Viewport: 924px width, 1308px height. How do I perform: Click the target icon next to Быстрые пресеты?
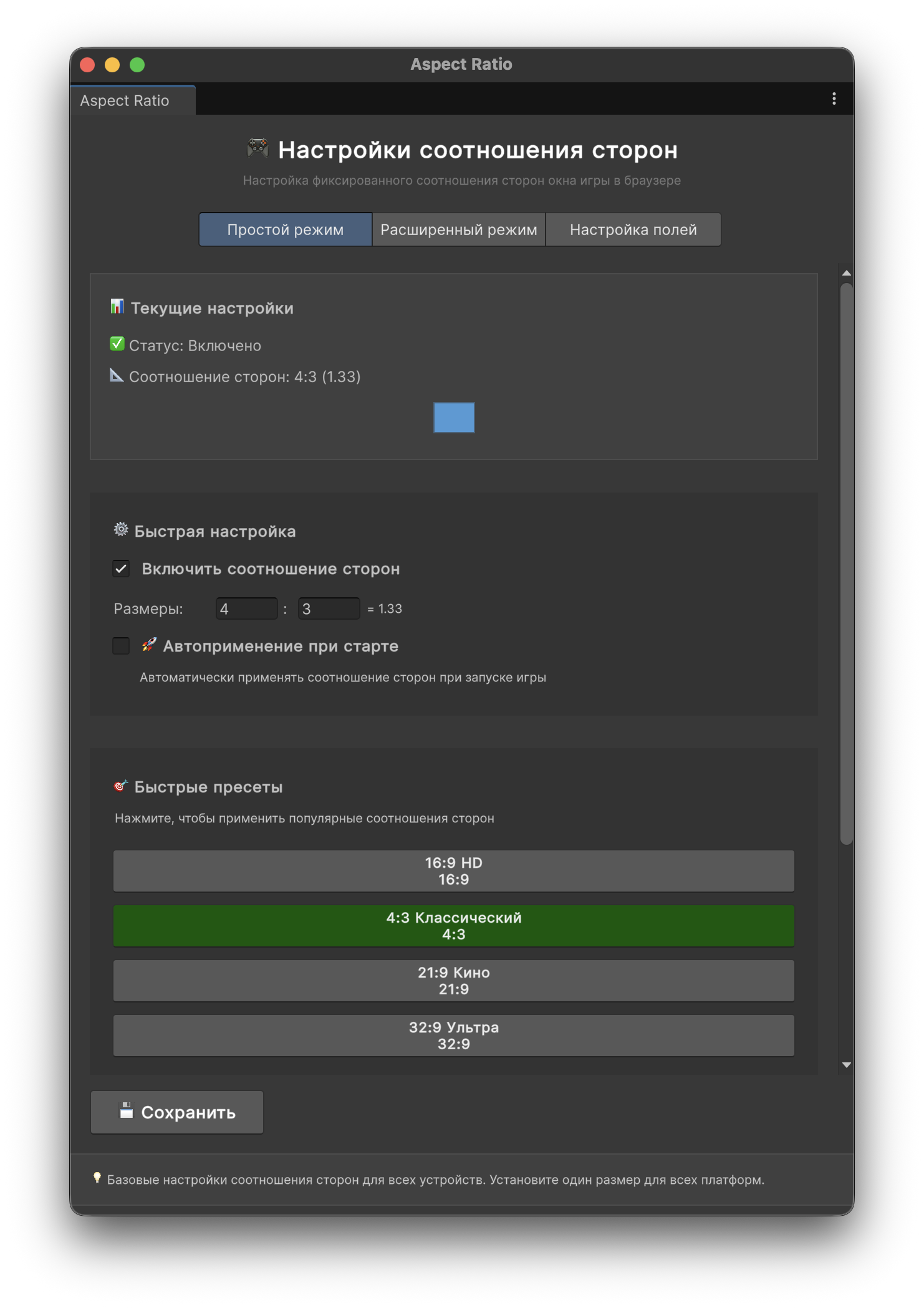click(x=121, y=786)
